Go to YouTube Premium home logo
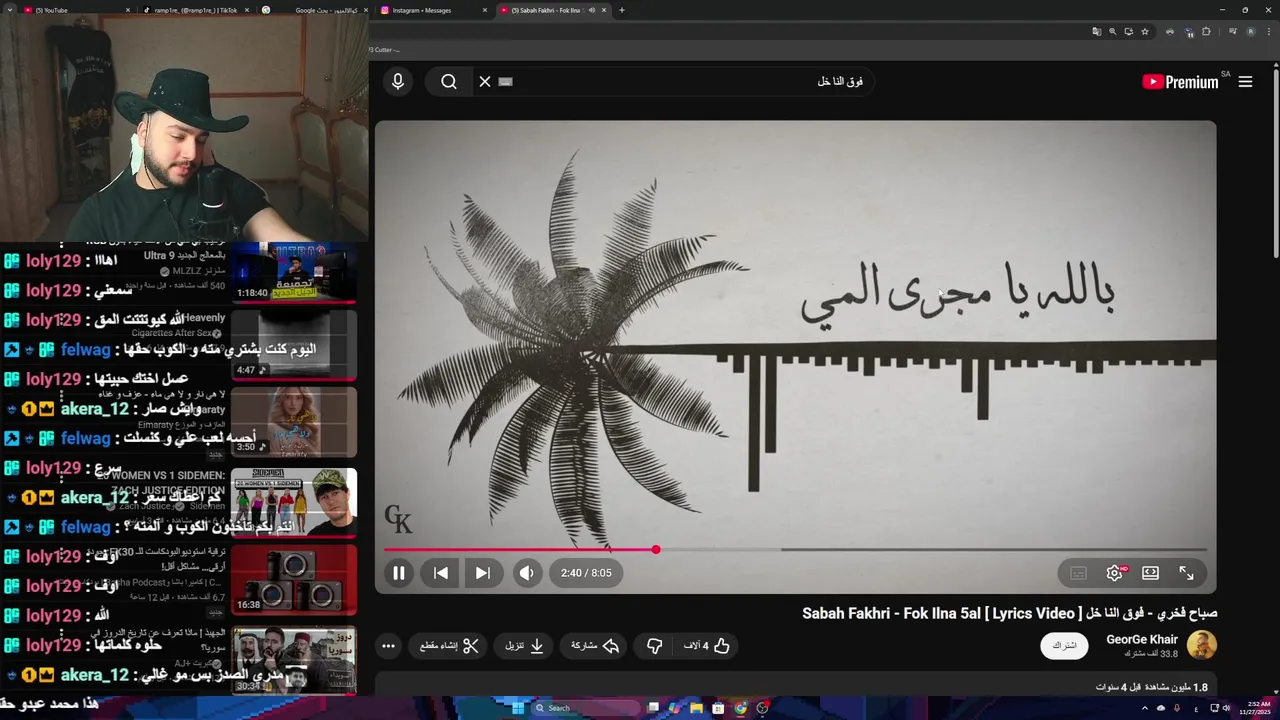This screenshot has height=720, width=1280. (1180, 82)
